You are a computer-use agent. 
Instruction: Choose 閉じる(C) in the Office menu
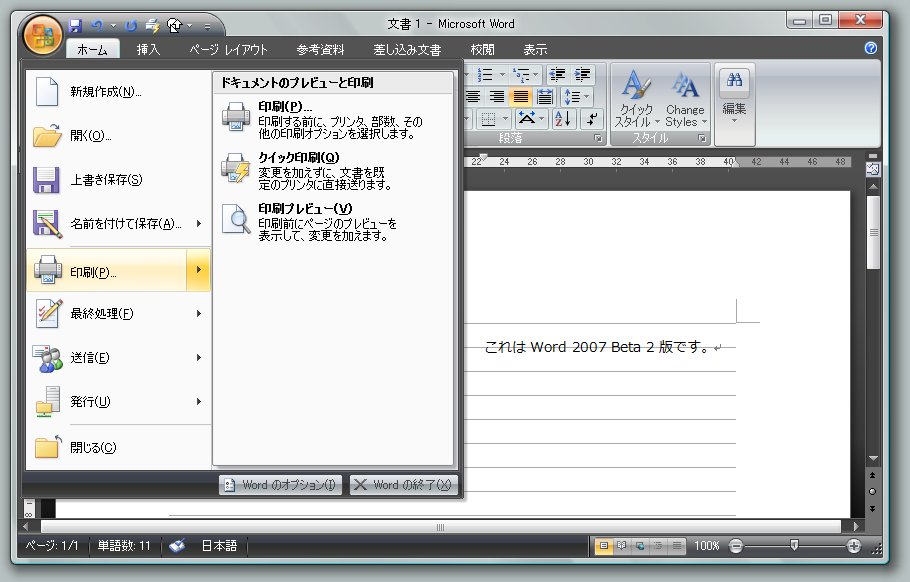tap(118, 447)
